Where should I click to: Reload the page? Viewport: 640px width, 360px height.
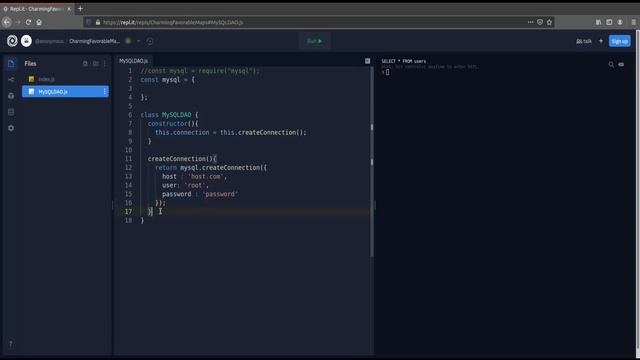(x=28, y=22)
